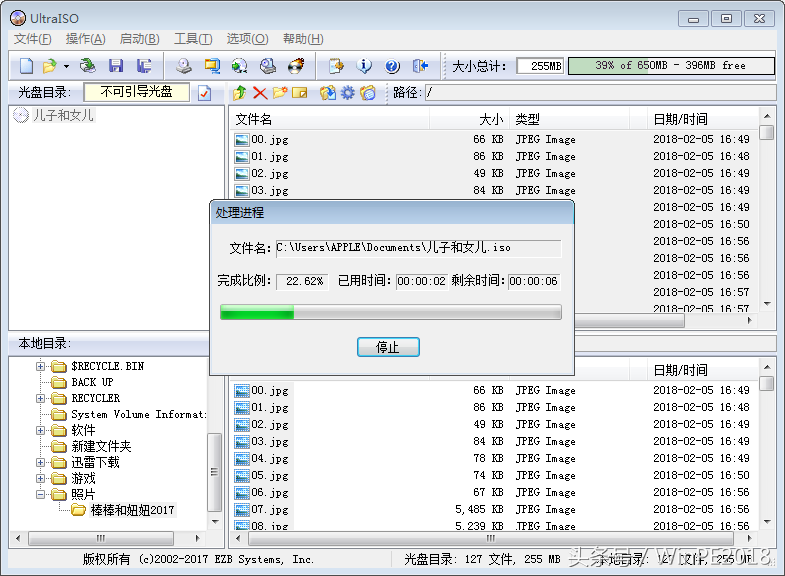Expand the 迅雷下载 folder node
The image size is (785, 576).
click(41, 462)
